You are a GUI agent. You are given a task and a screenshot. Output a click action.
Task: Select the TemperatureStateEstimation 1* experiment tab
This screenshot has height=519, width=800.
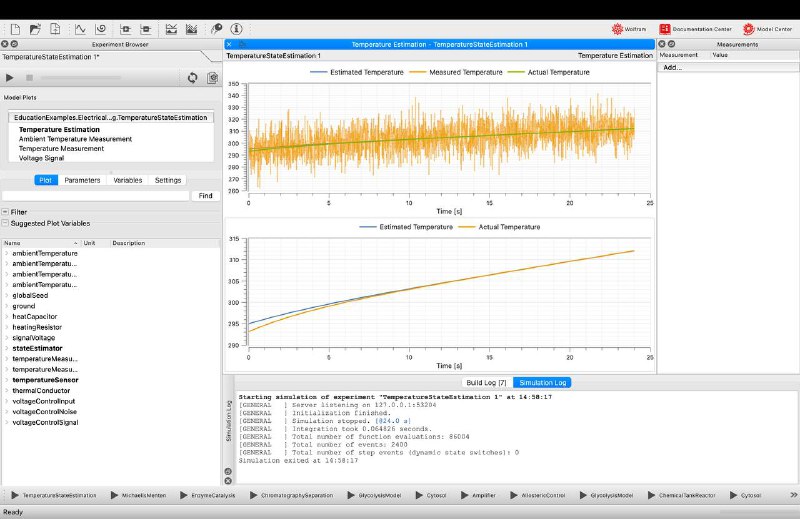pos(51,57)
